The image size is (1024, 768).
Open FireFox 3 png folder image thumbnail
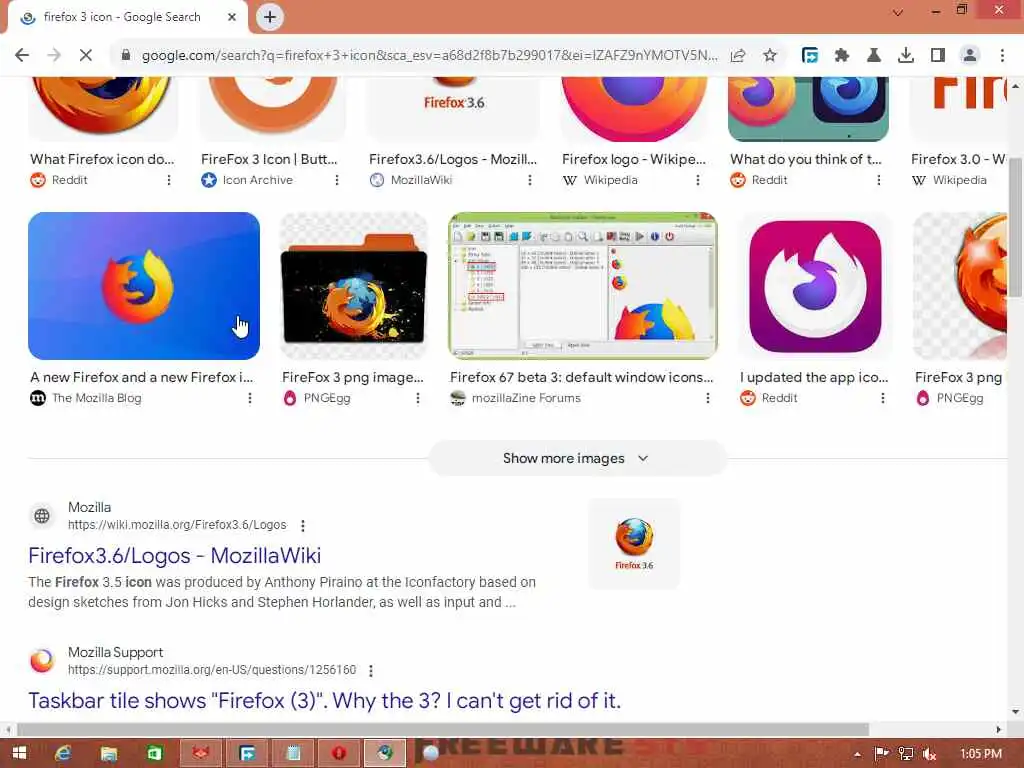[x=353, y=286]
